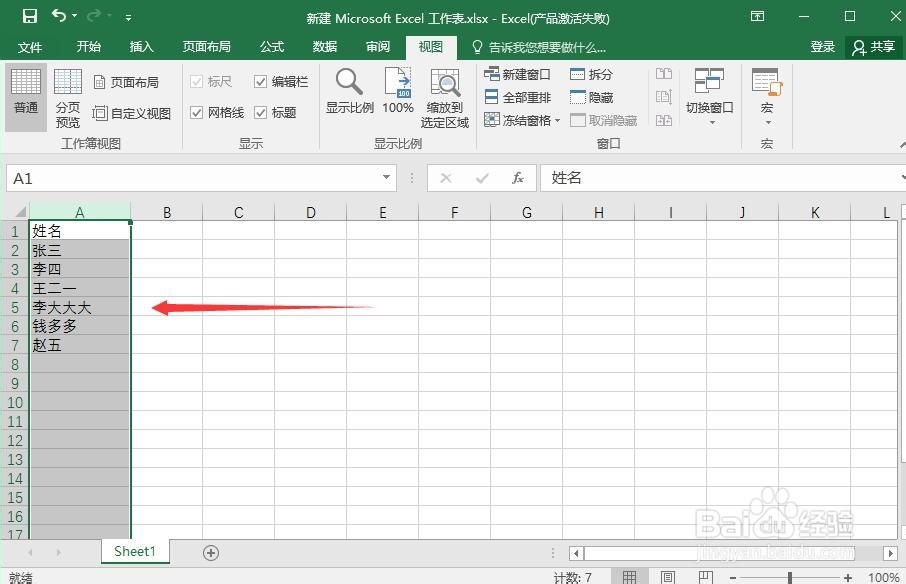
Task: Switch to the 插入 ribbon tab
Action: [x=142, y=46]
